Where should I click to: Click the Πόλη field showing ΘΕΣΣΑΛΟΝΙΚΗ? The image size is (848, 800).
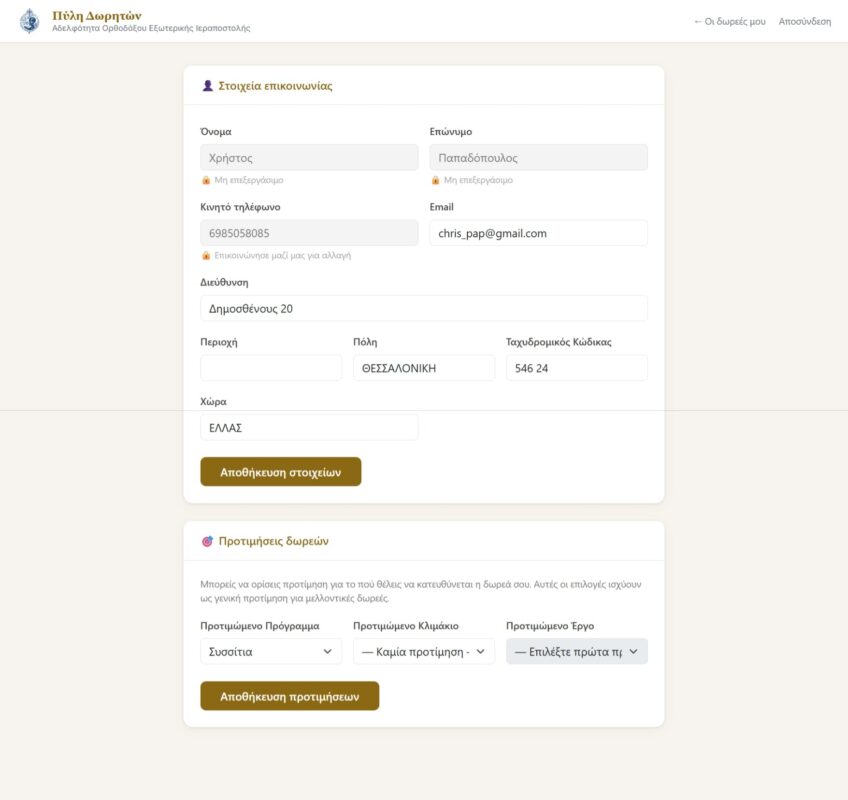[423, 368]
